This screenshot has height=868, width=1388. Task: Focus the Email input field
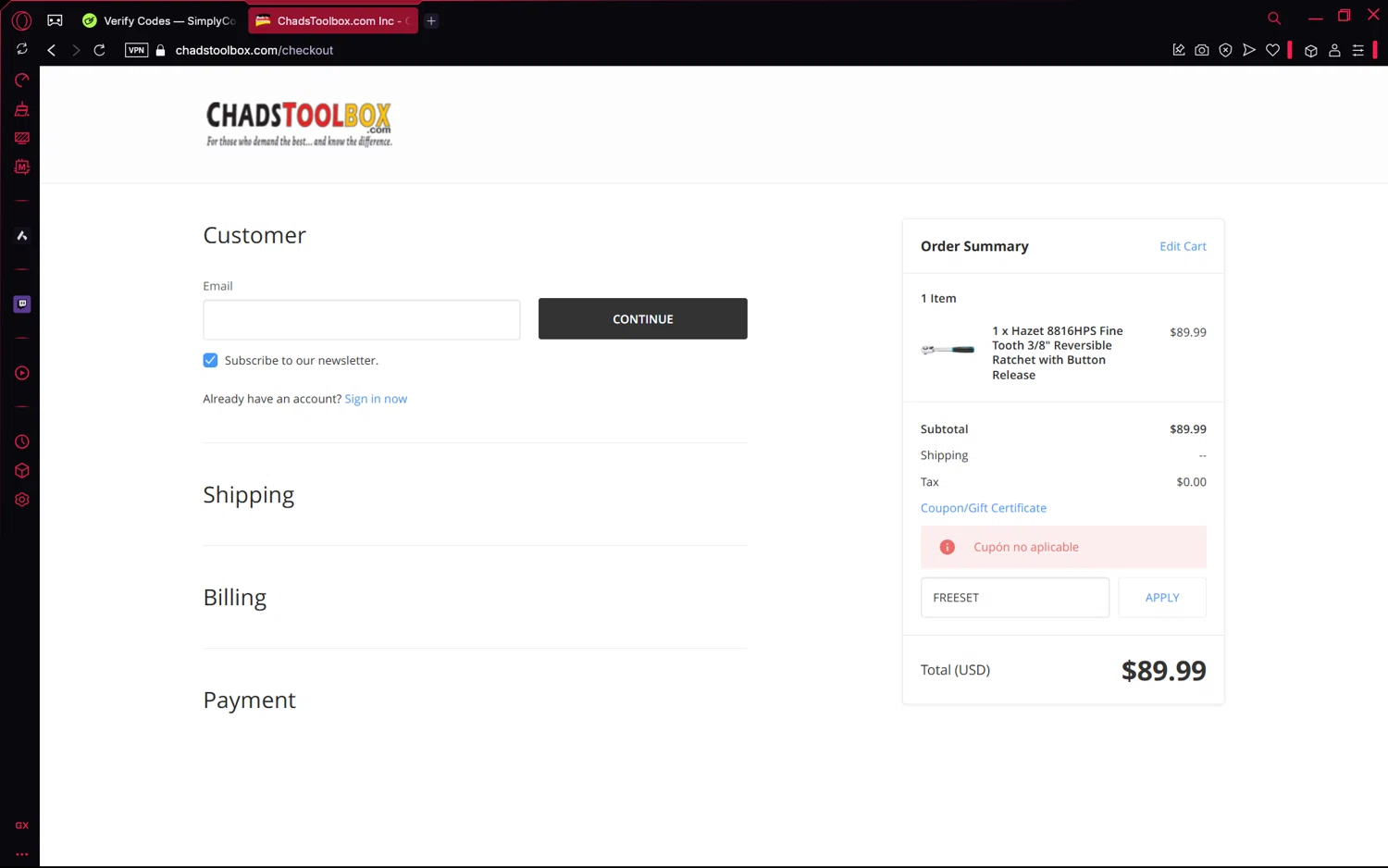coord(362,319)
